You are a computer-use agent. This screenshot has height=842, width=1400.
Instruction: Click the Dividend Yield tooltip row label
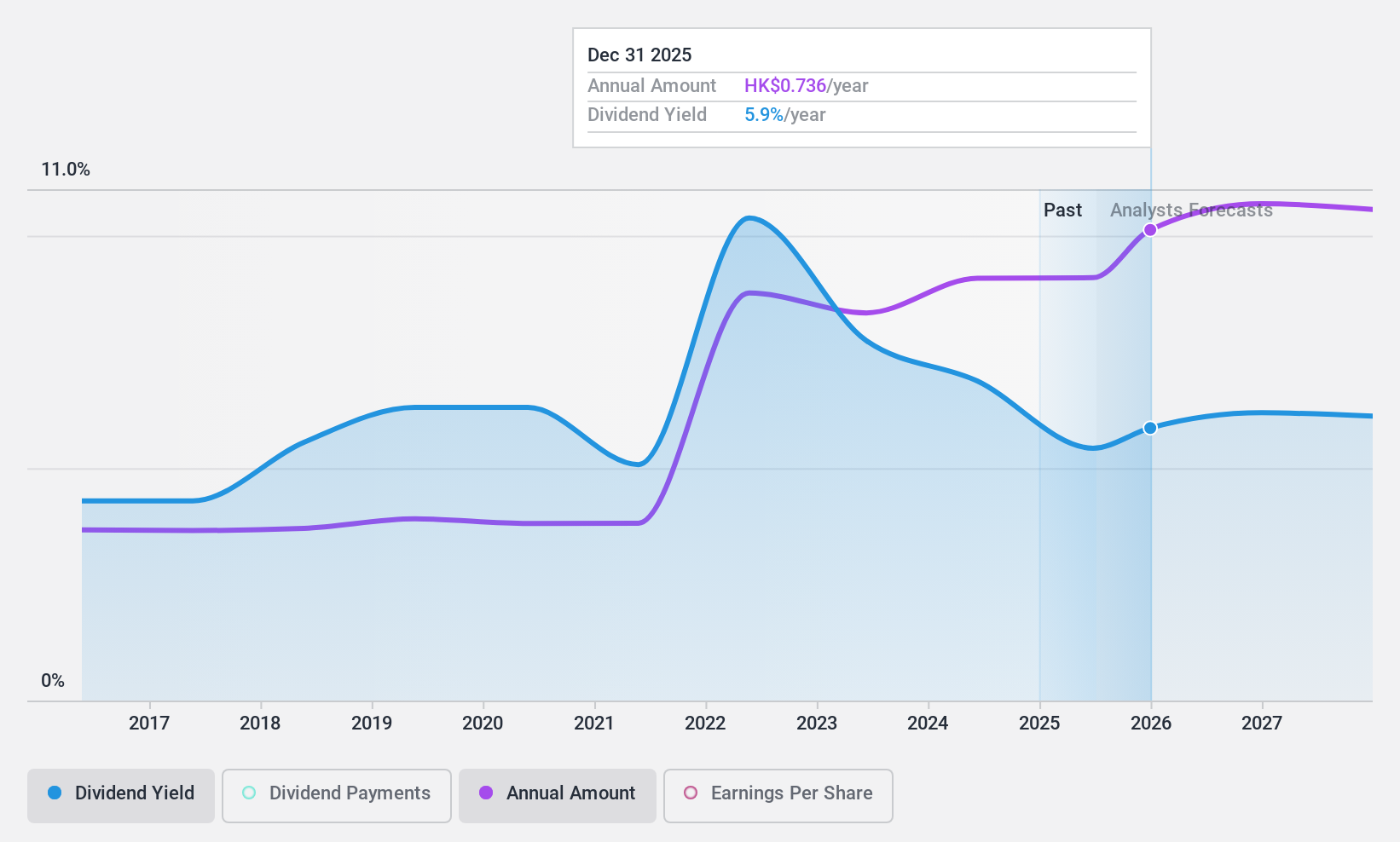coord(647,115)
